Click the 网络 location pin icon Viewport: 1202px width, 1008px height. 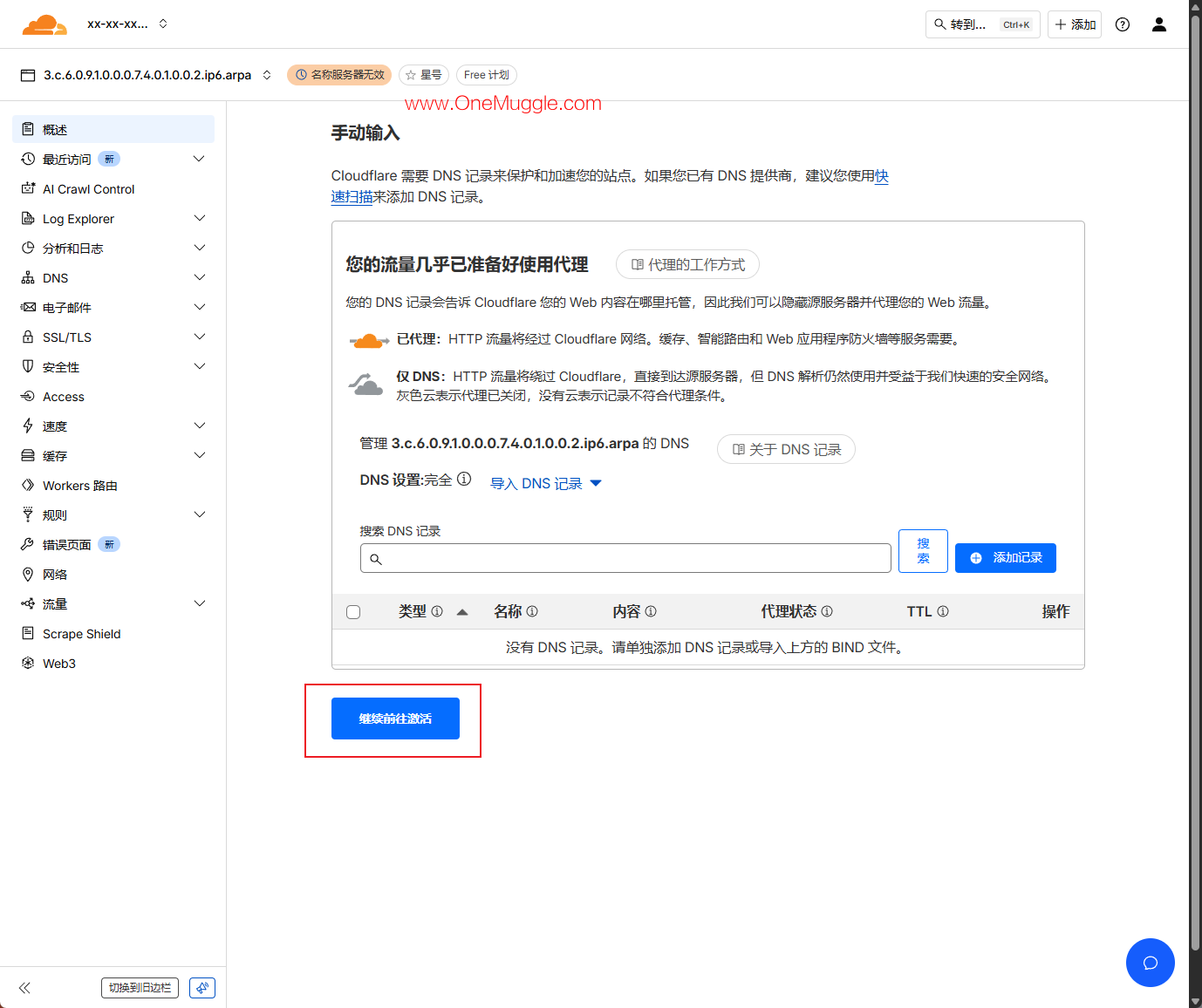[28, 574]
